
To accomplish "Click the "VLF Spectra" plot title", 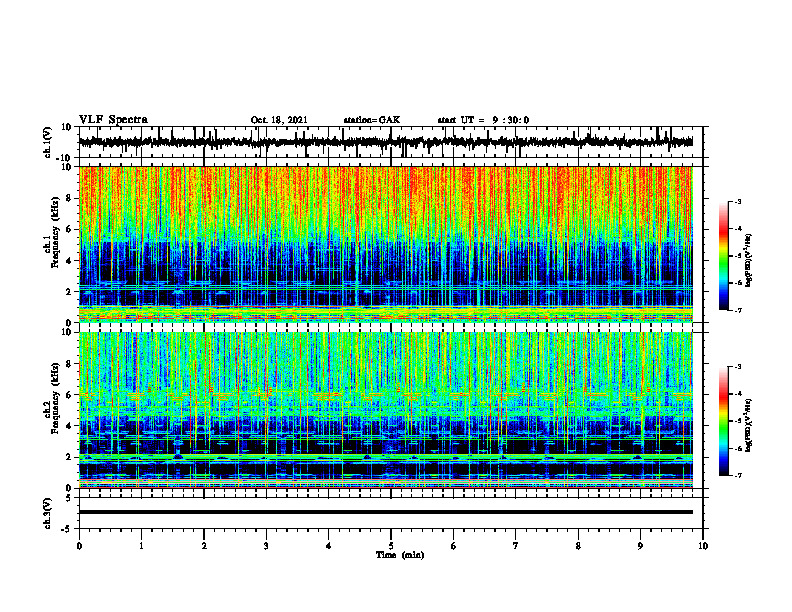I will (113, 119).
